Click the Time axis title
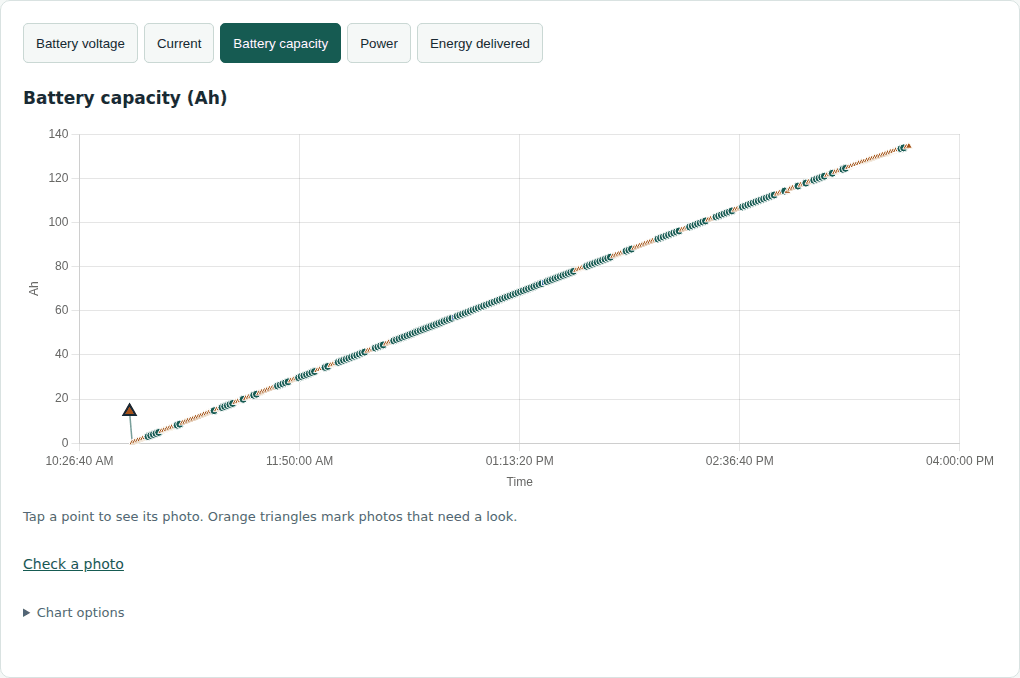 519,481
